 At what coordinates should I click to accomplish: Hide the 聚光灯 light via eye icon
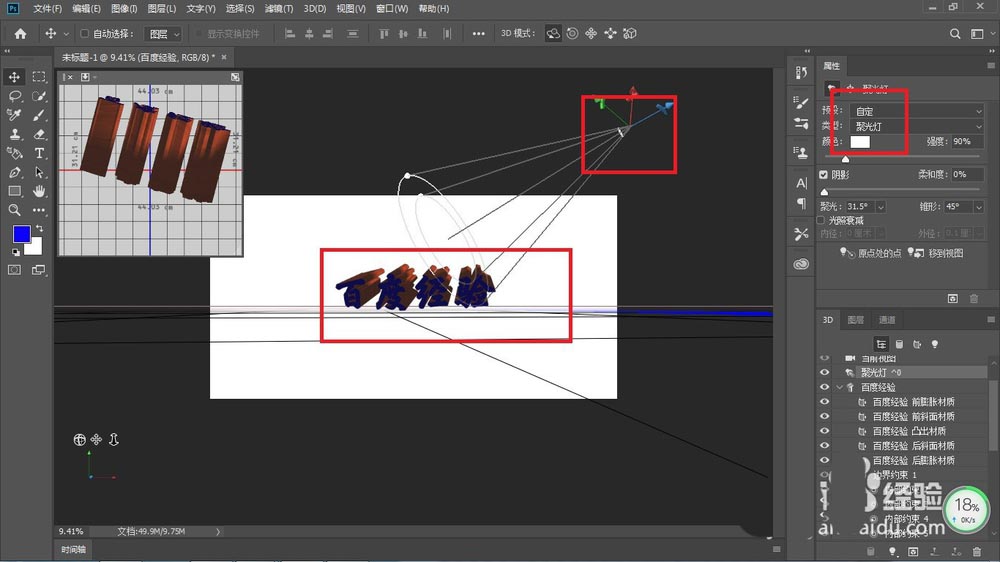(824, 373)
